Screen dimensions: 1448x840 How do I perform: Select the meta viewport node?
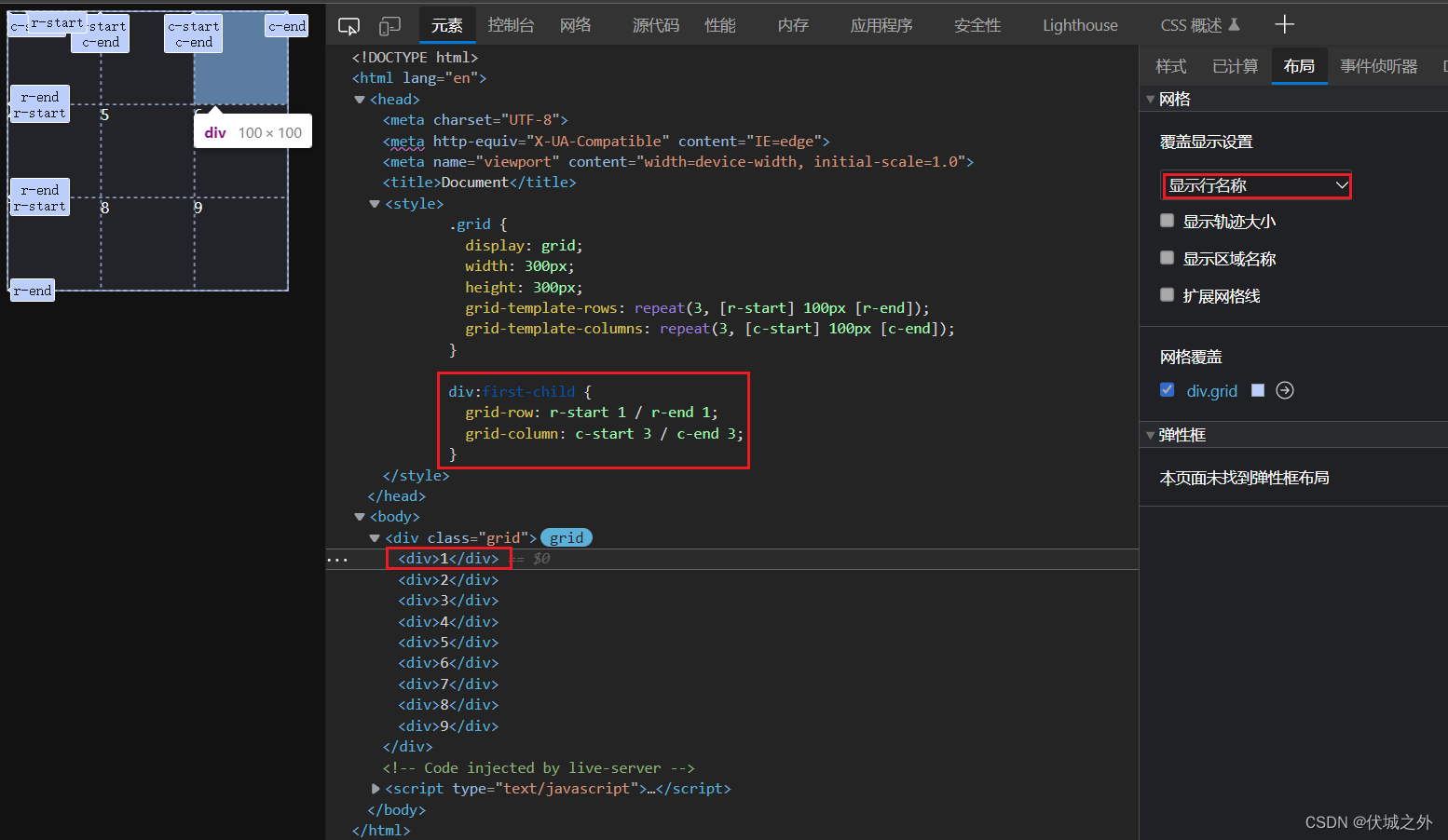coord(678,162)
